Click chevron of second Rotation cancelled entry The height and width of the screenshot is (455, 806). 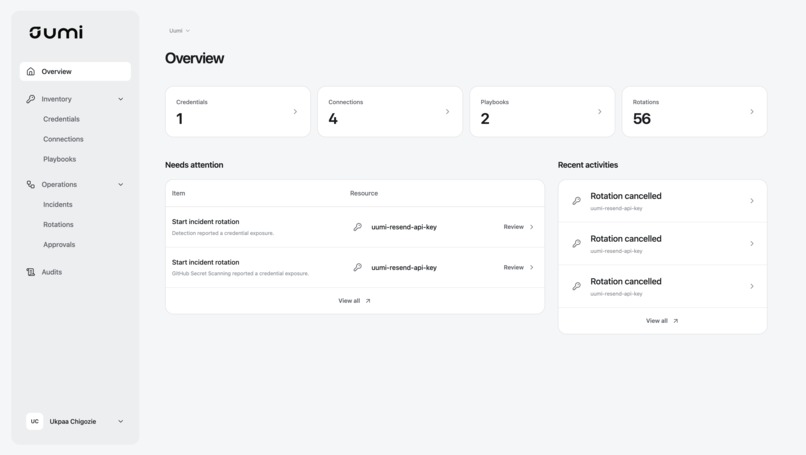point(752,244)
